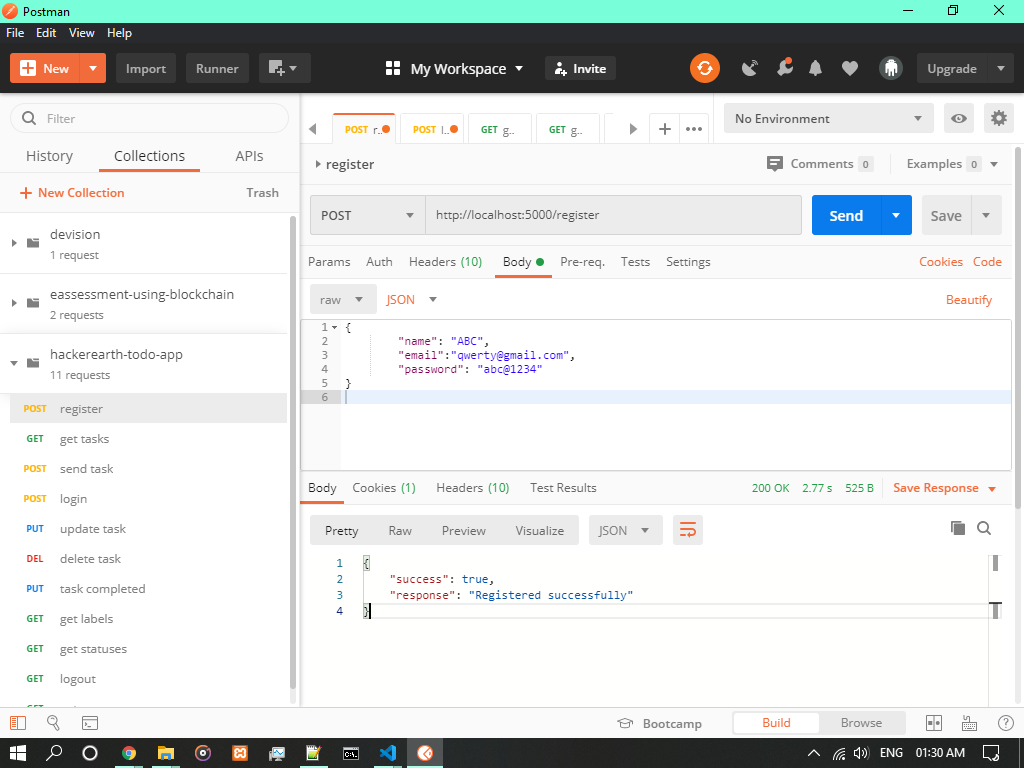Copy response body to clipboard
This screenshot has height=768, width=1024.
pyautogui.click(x=957, y=528)
